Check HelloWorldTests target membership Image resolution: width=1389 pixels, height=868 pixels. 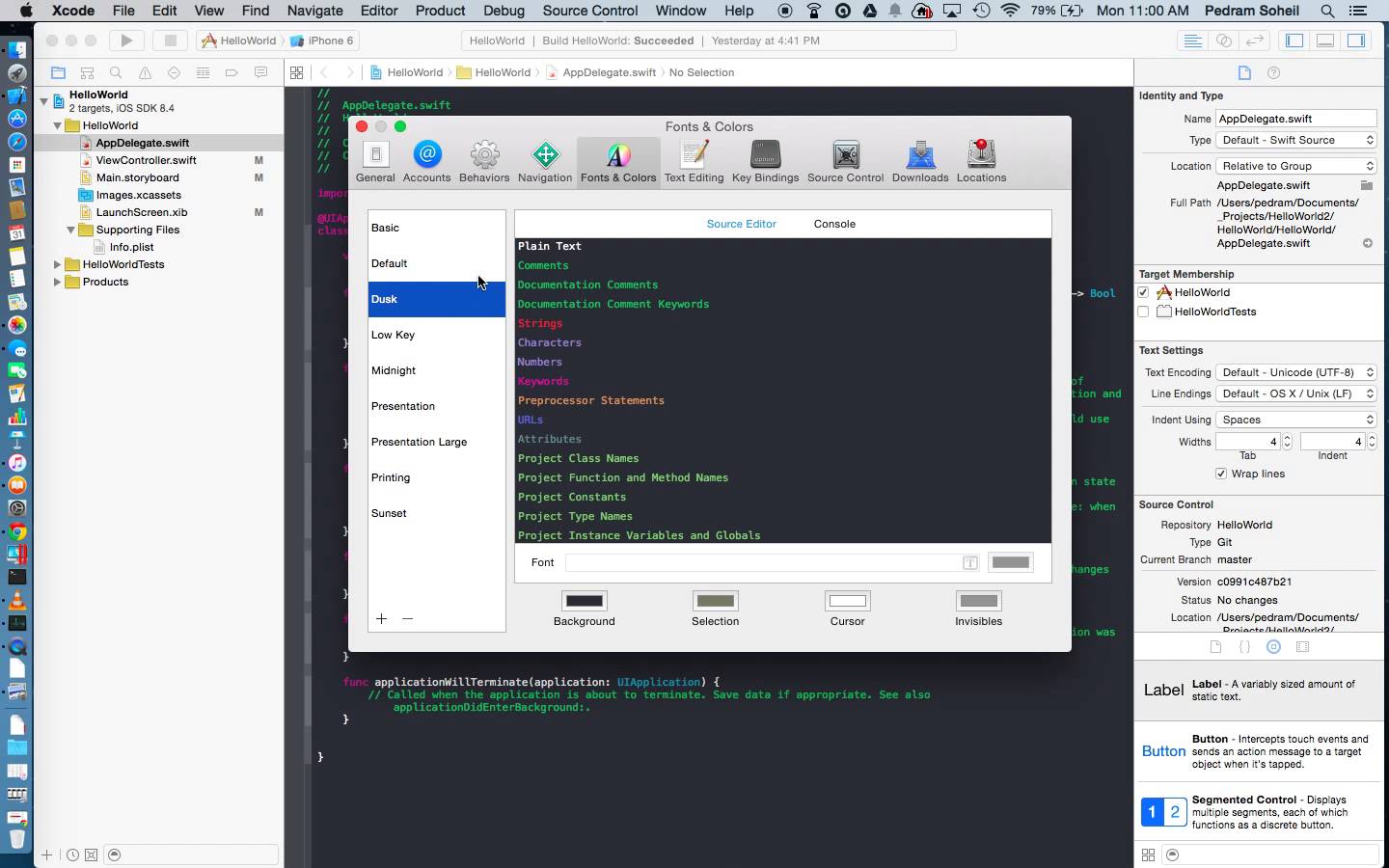[1143, 312]
